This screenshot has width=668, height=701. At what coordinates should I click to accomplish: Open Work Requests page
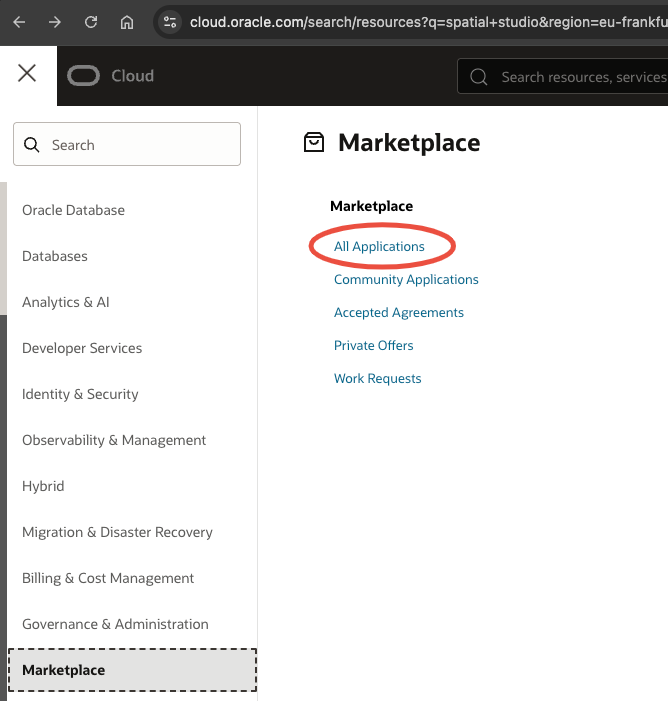(377, 379)
